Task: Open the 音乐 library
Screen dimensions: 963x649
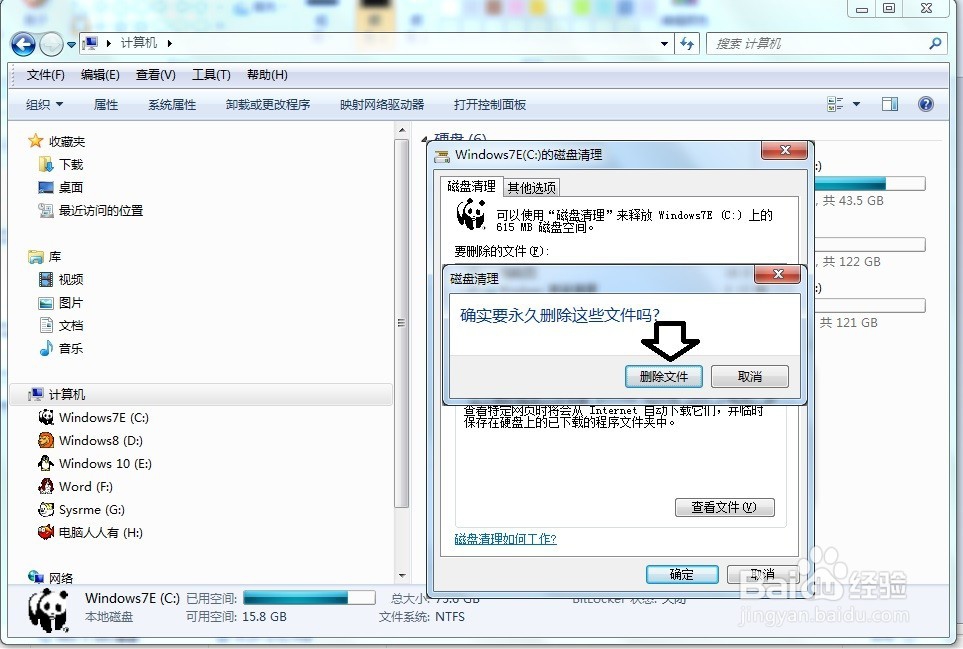Action: pos(61,349)
